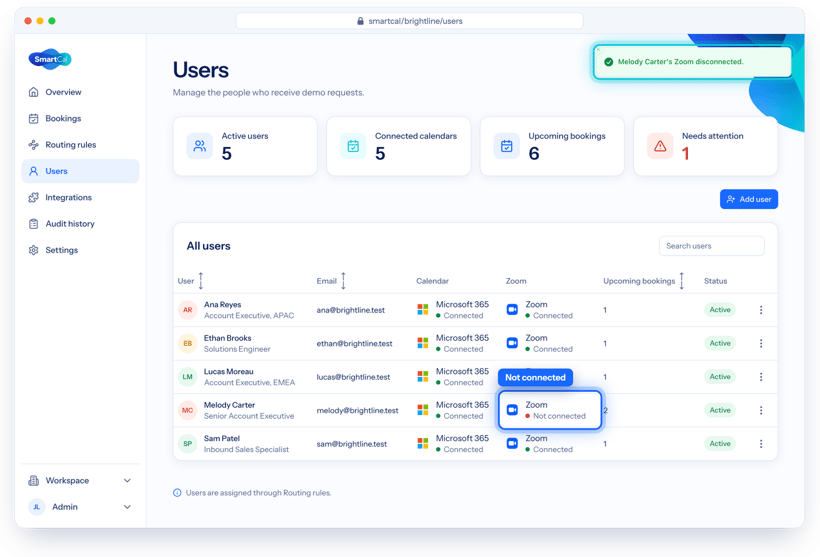
Task: Click the Upcoming bookings card icon
Action: pos(507,146)
